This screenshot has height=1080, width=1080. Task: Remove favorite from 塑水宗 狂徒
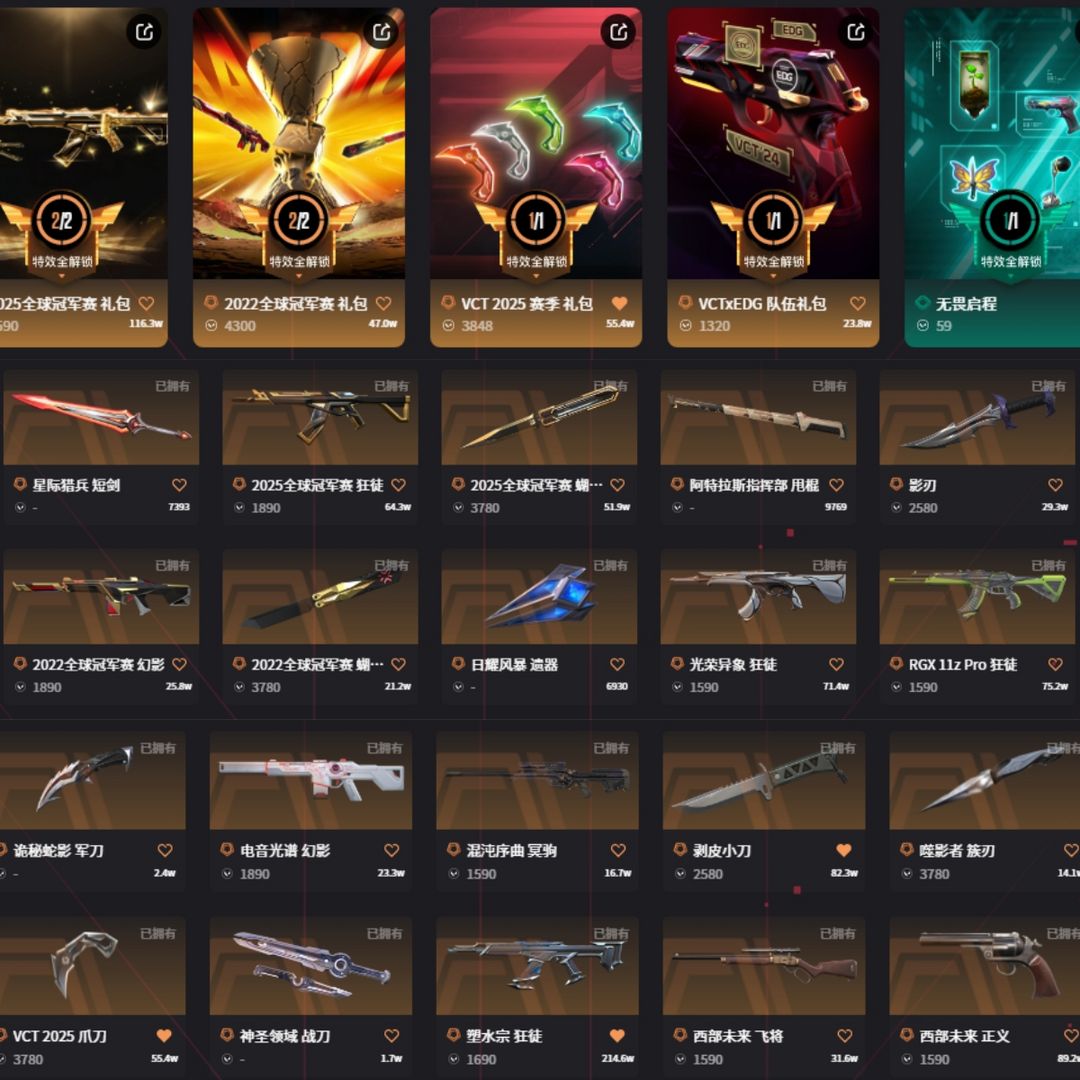[x=617, y=1036]
